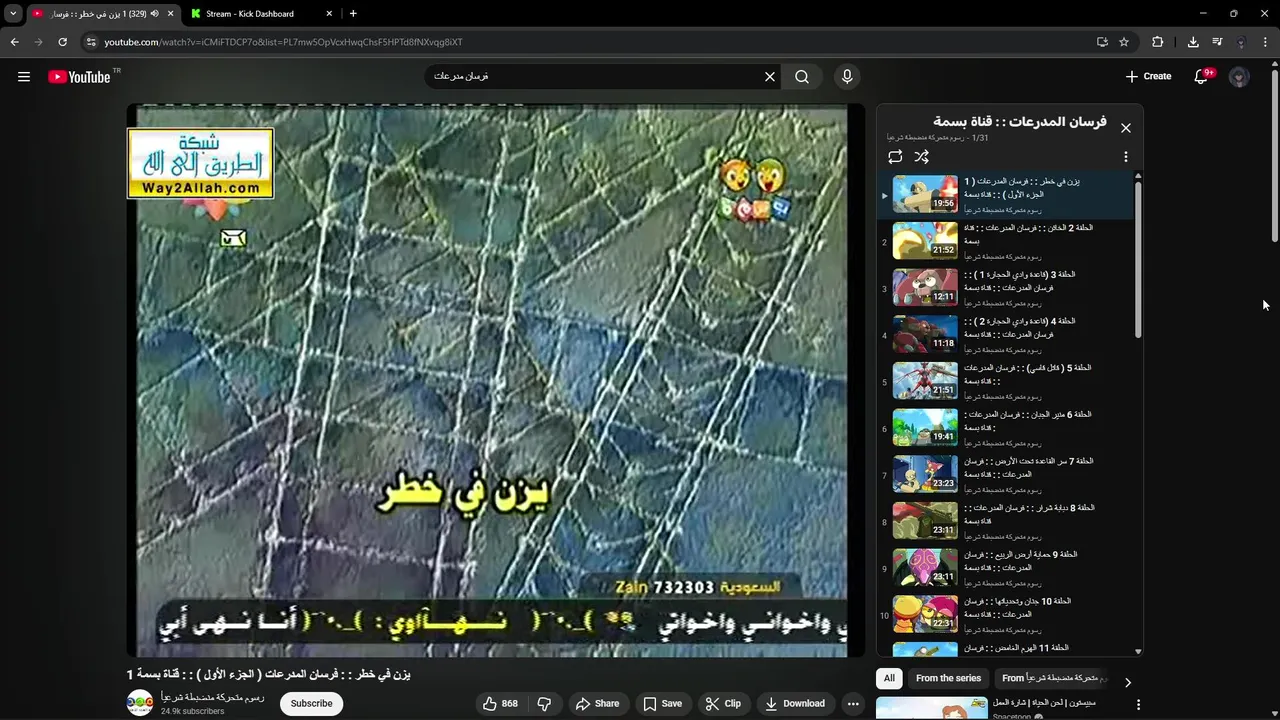Clear the search box with the X
The image size is (1280, 720).
(x=770, y=76)
